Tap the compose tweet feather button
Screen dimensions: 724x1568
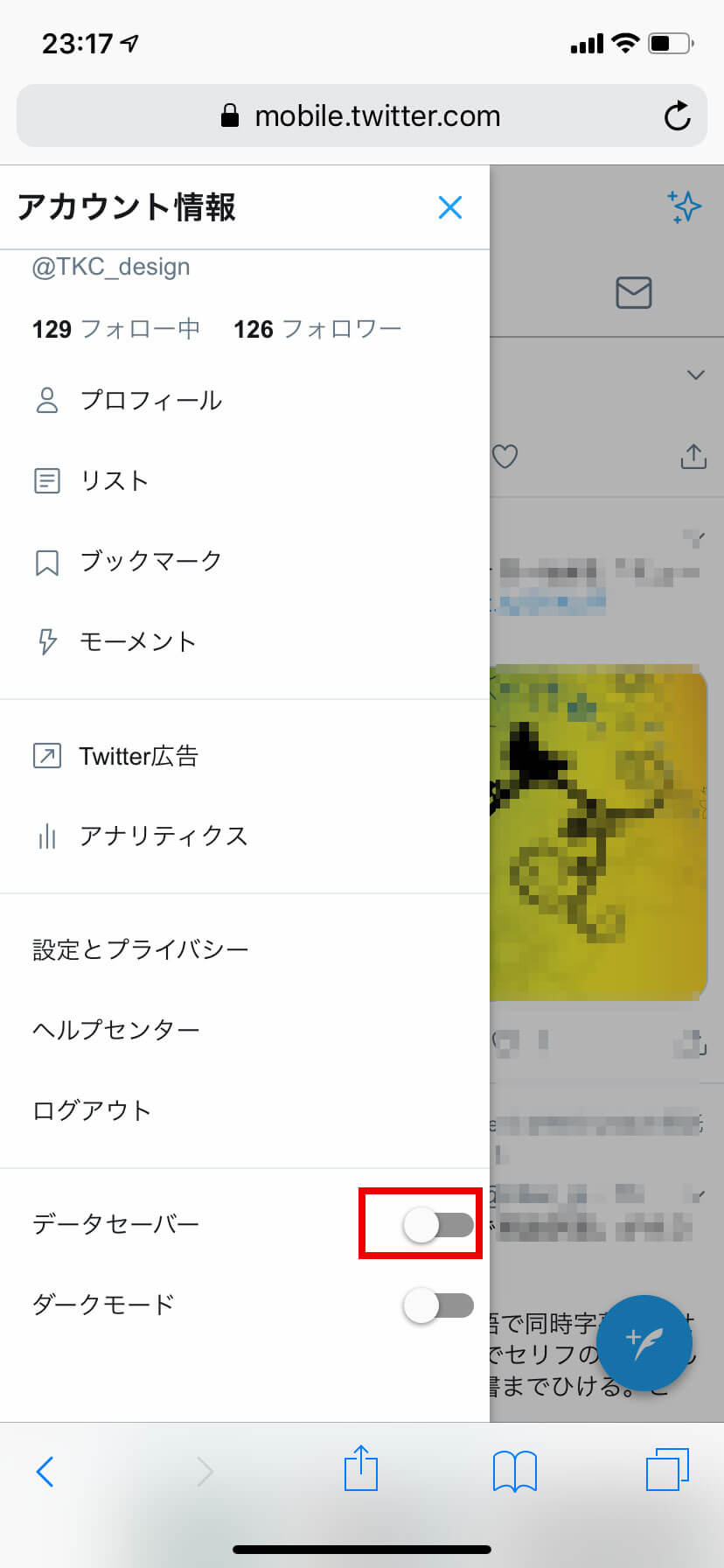pos(644,1342)
